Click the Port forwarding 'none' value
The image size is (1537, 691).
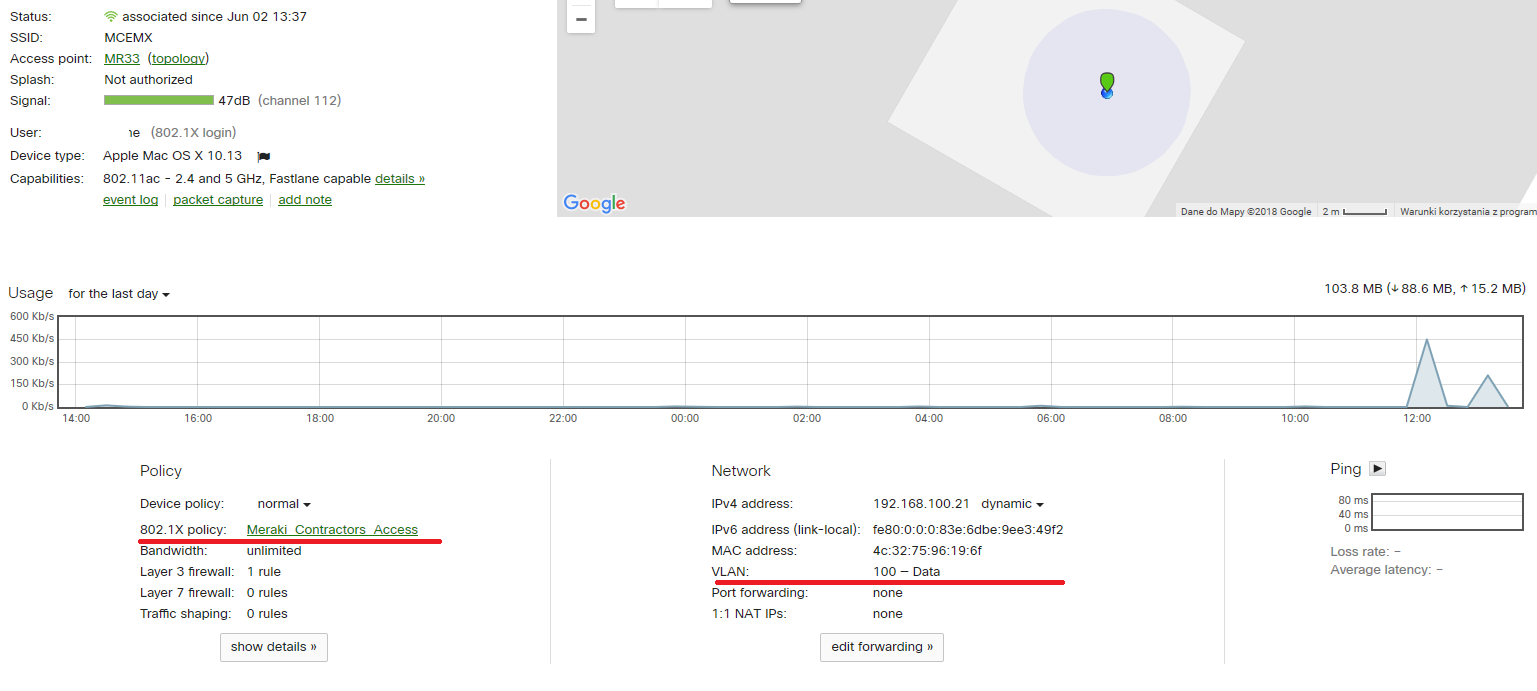tap(888, 593)
